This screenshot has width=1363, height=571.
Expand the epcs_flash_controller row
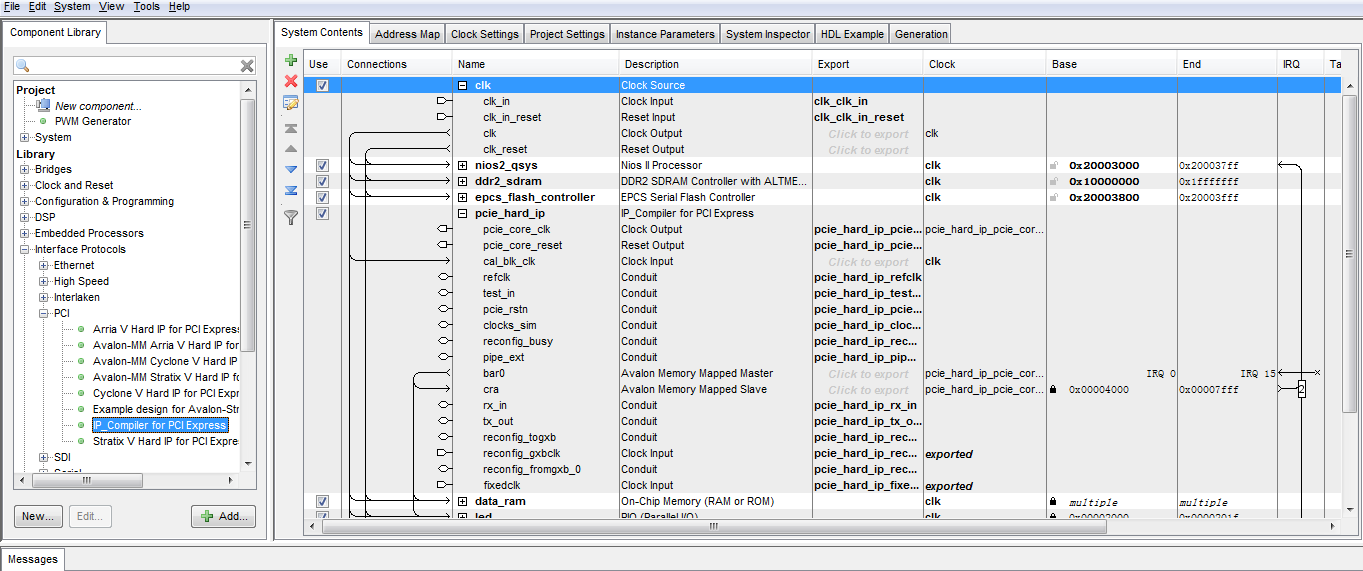(x=463, y=197)
